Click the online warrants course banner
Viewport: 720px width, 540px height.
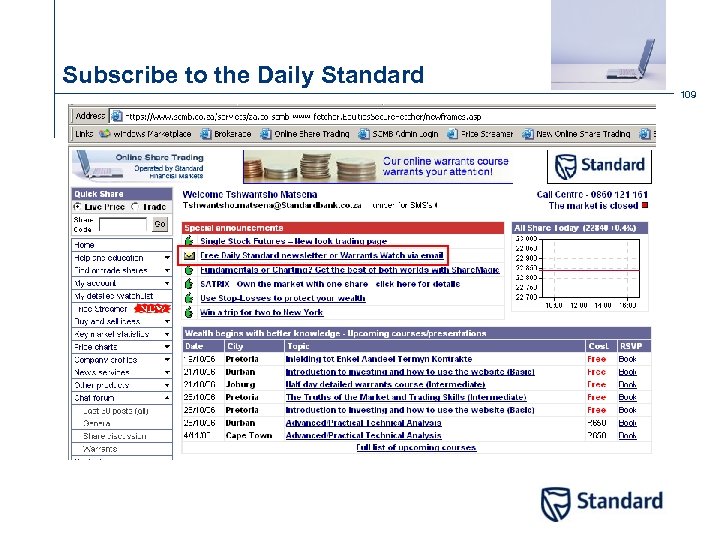(x=378, y=166)
